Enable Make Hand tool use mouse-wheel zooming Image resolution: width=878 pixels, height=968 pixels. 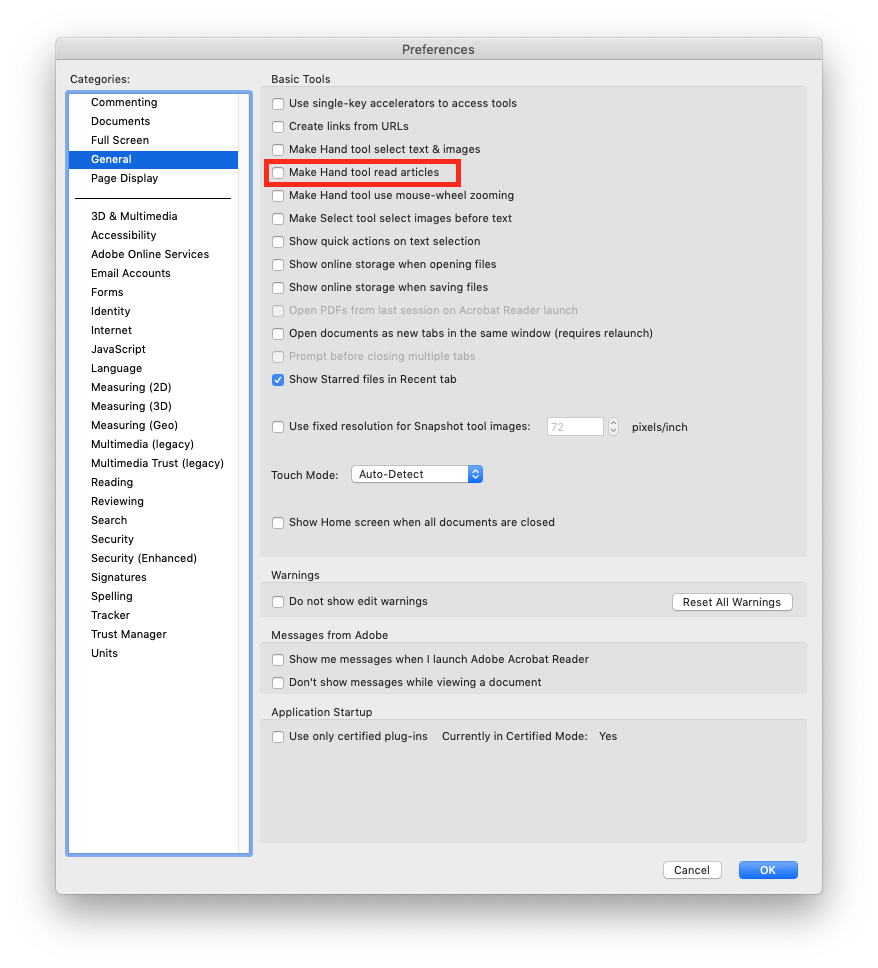[278, 196]
